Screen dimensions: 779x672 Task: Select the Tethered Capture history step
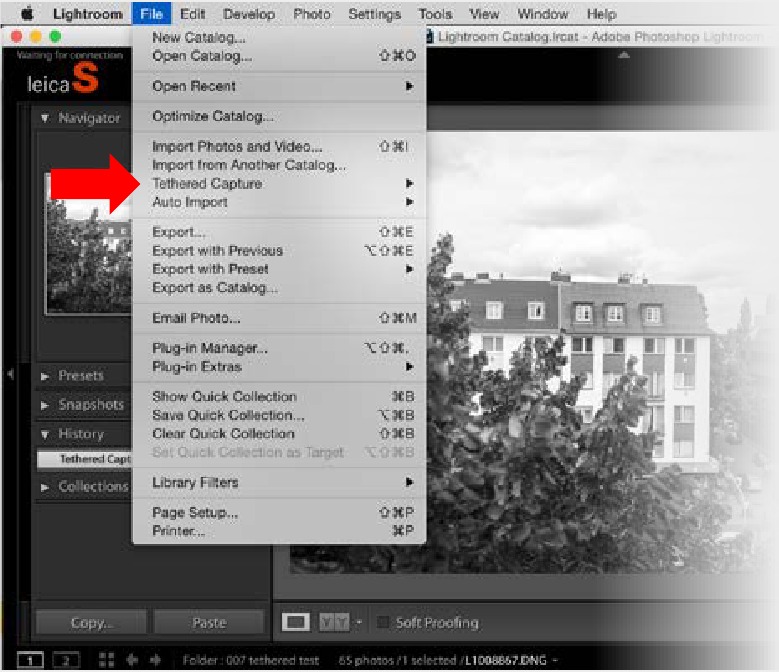[85, 459]
